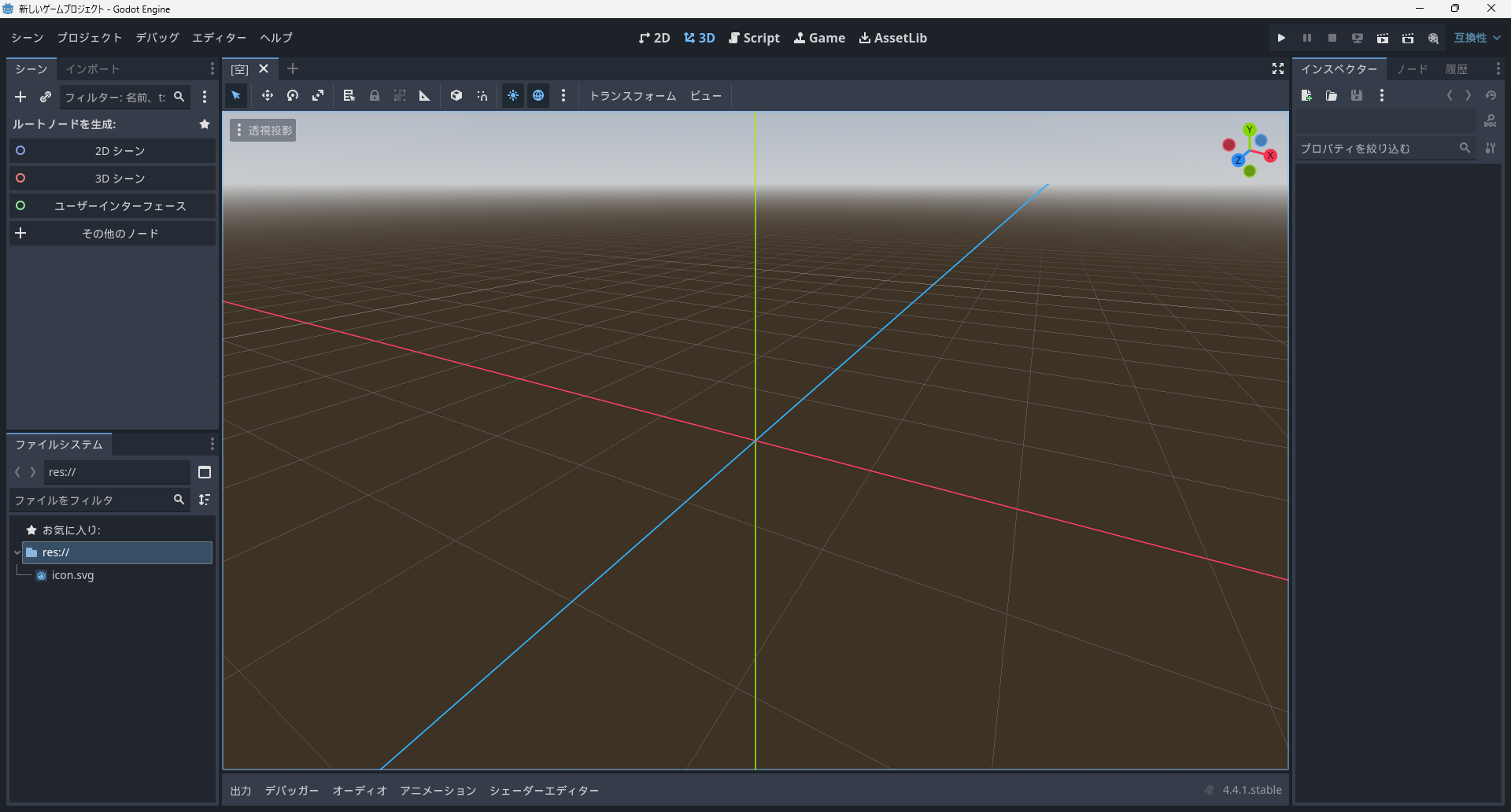
Task: Toggle distraction free mode icon
Action: coord(1278,69)
